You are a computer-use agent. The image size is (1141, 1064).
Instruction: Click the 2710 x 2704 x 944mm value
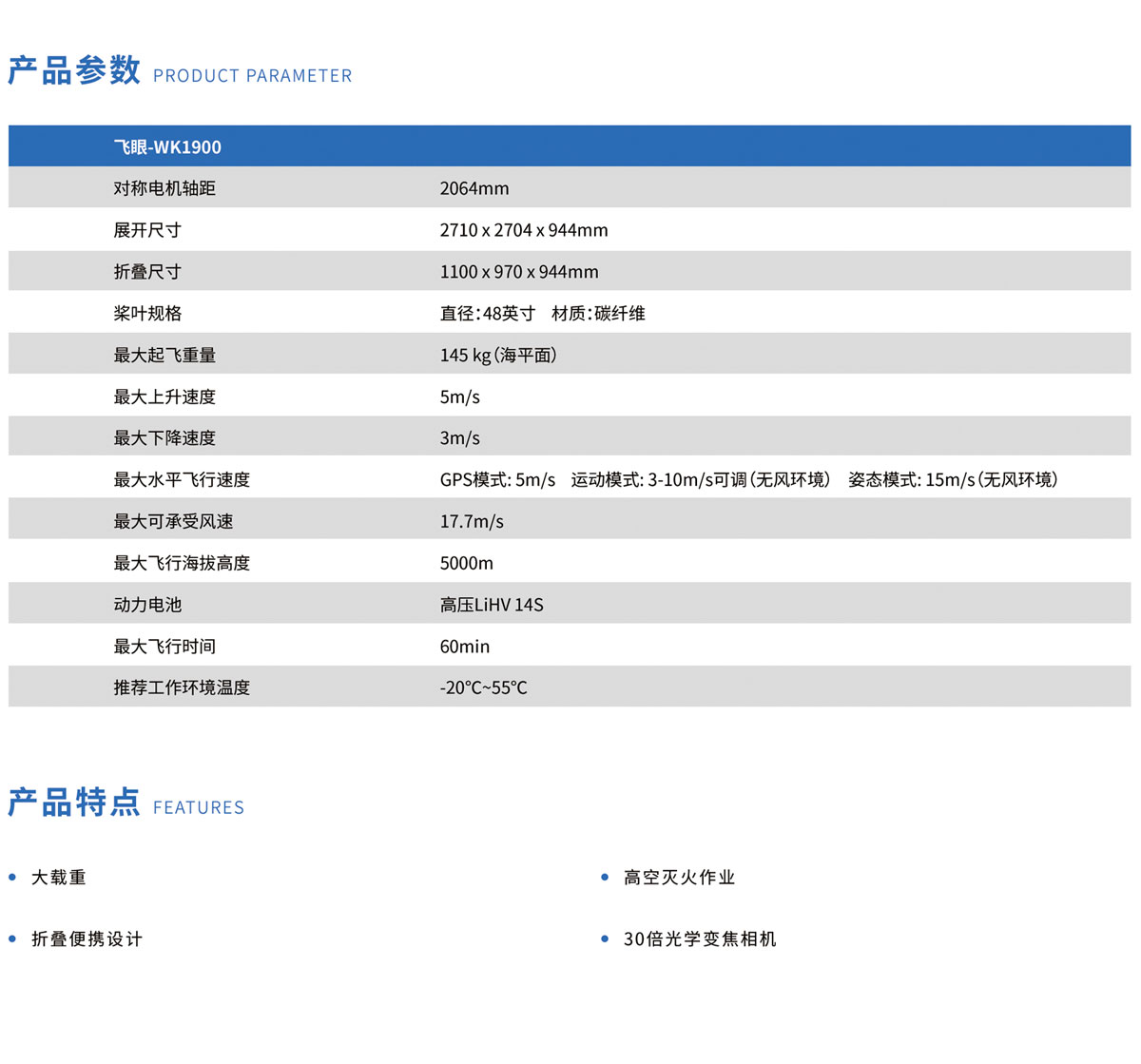523,230
